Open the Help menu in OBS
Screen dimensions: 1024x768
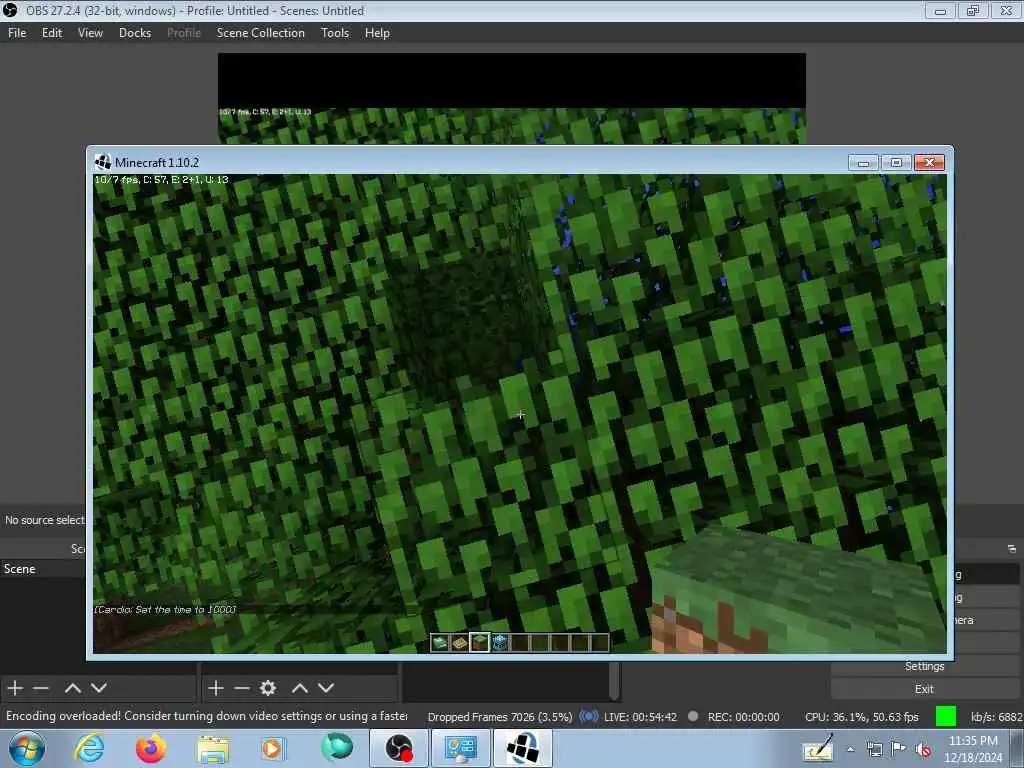[377, 33]
